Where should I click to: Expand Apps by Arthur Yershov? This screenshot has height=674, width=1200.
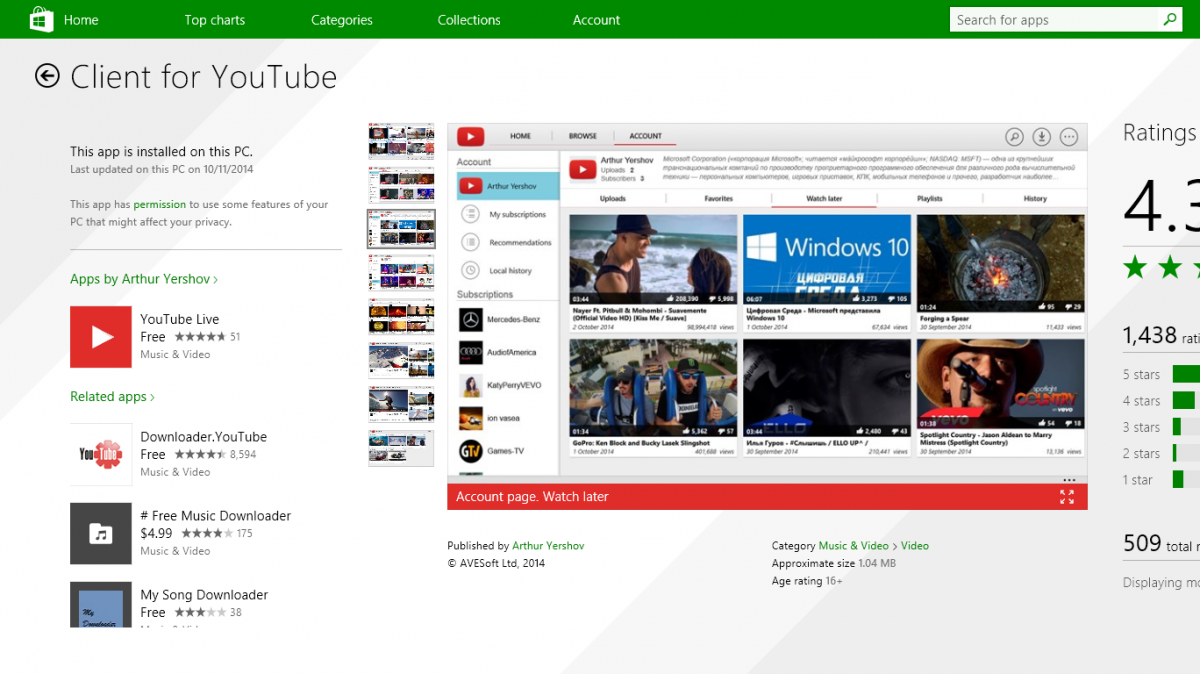(x=144, y=279)
